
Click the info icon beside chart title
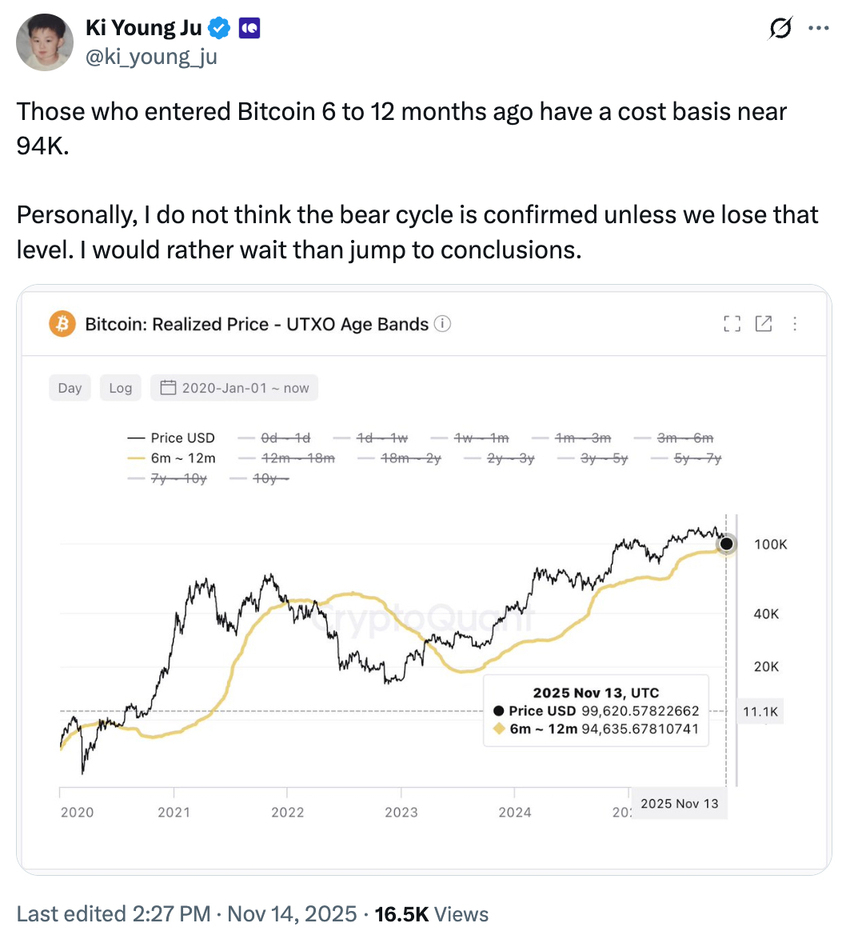444,324
